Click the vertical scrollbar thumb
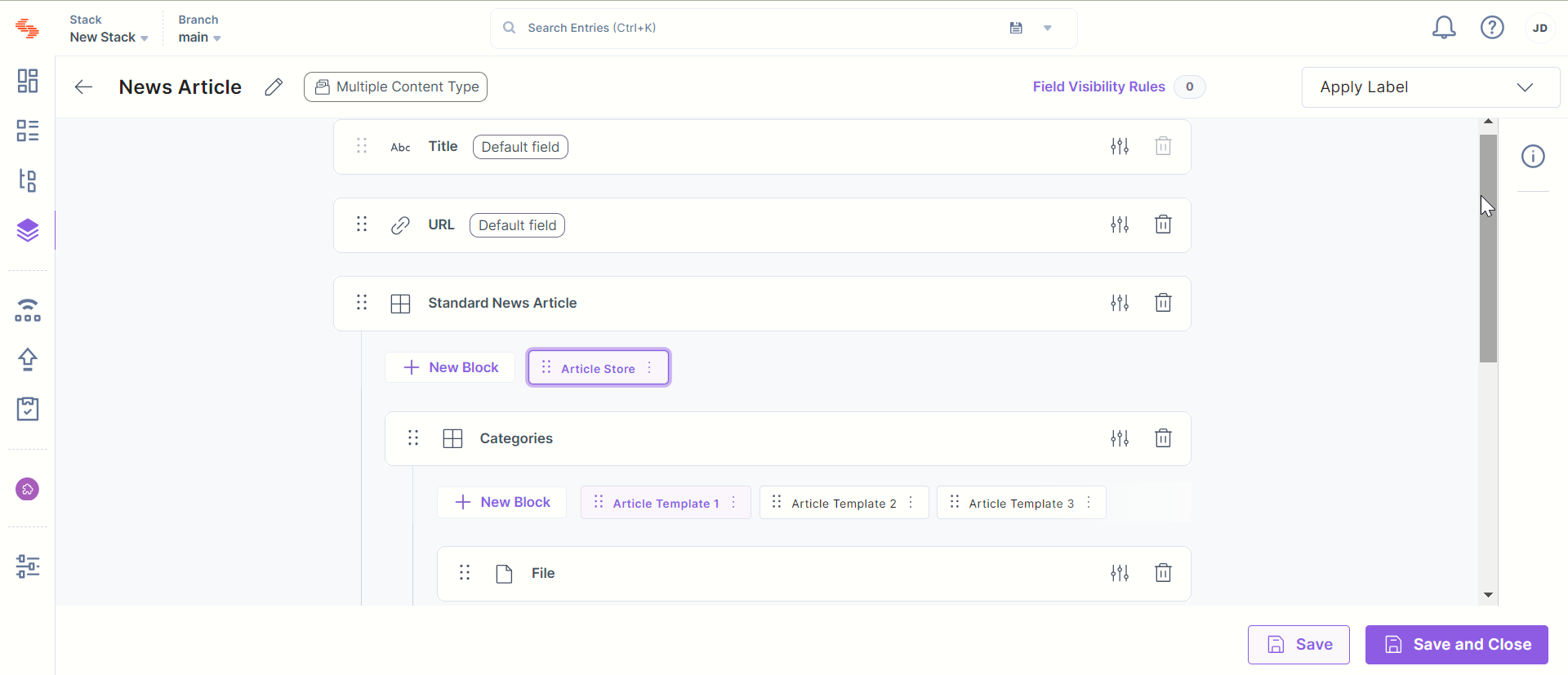1568x675 pixels. pos(1488,248)
